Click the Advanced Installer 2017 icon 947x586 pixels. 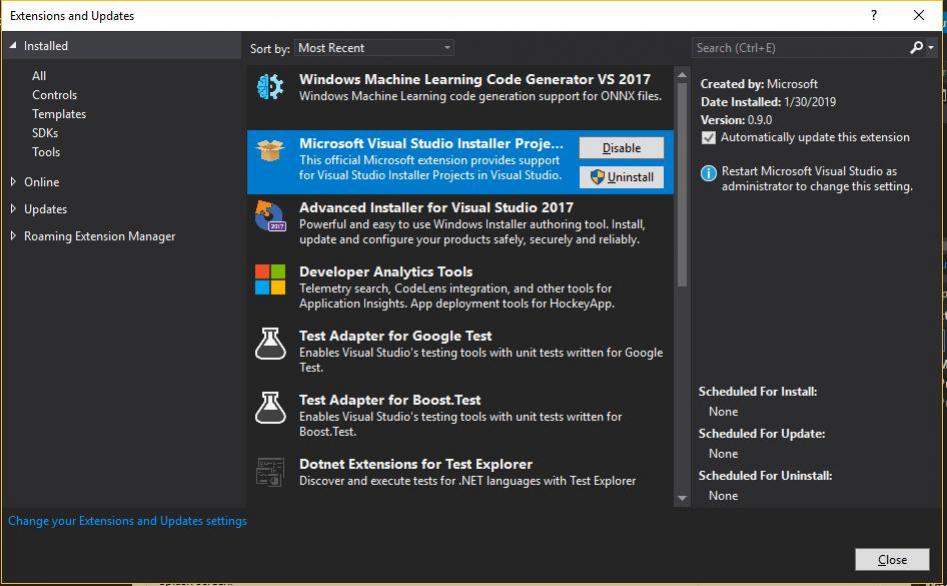pos(270,216)
